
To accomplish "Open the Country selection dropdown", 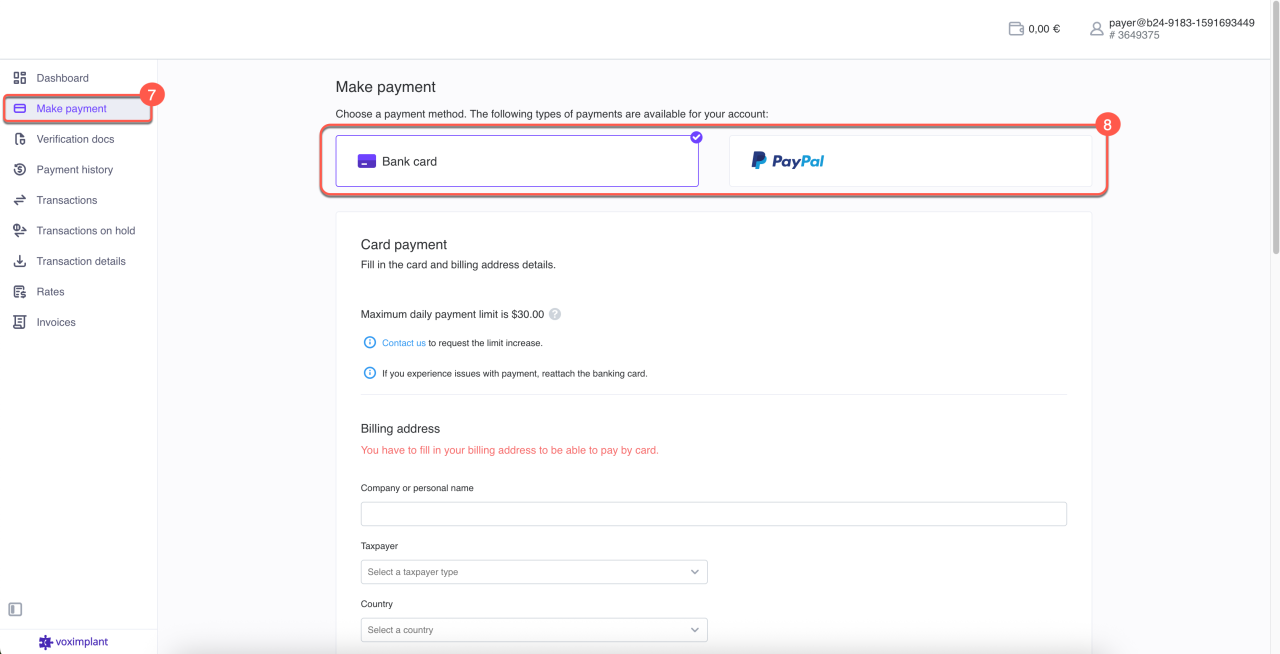I will pyautogui.click(x=534, y=630).
